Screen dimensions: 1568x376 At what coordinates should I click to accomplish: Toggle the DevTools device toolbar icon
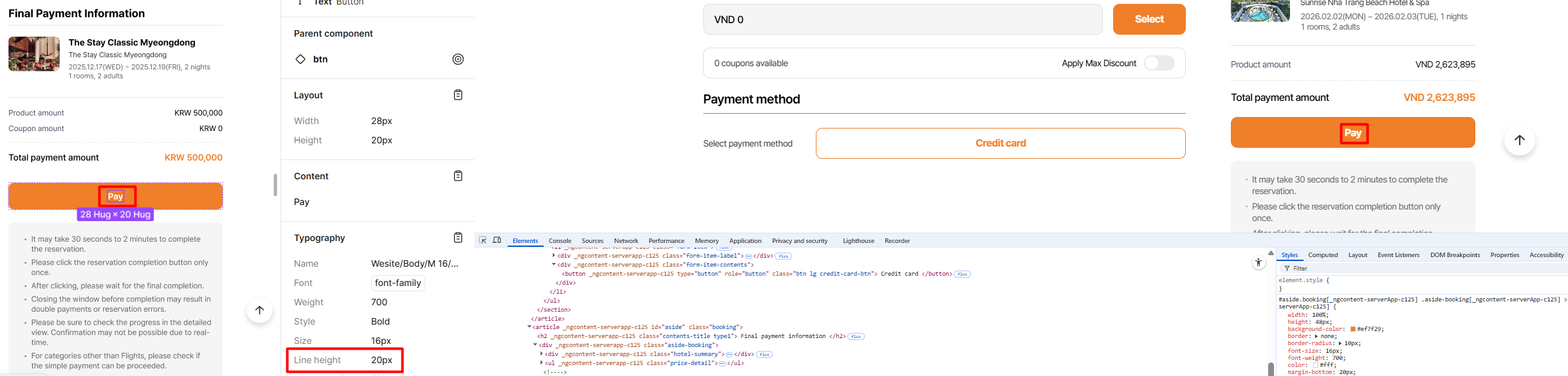tap(497, 240)
